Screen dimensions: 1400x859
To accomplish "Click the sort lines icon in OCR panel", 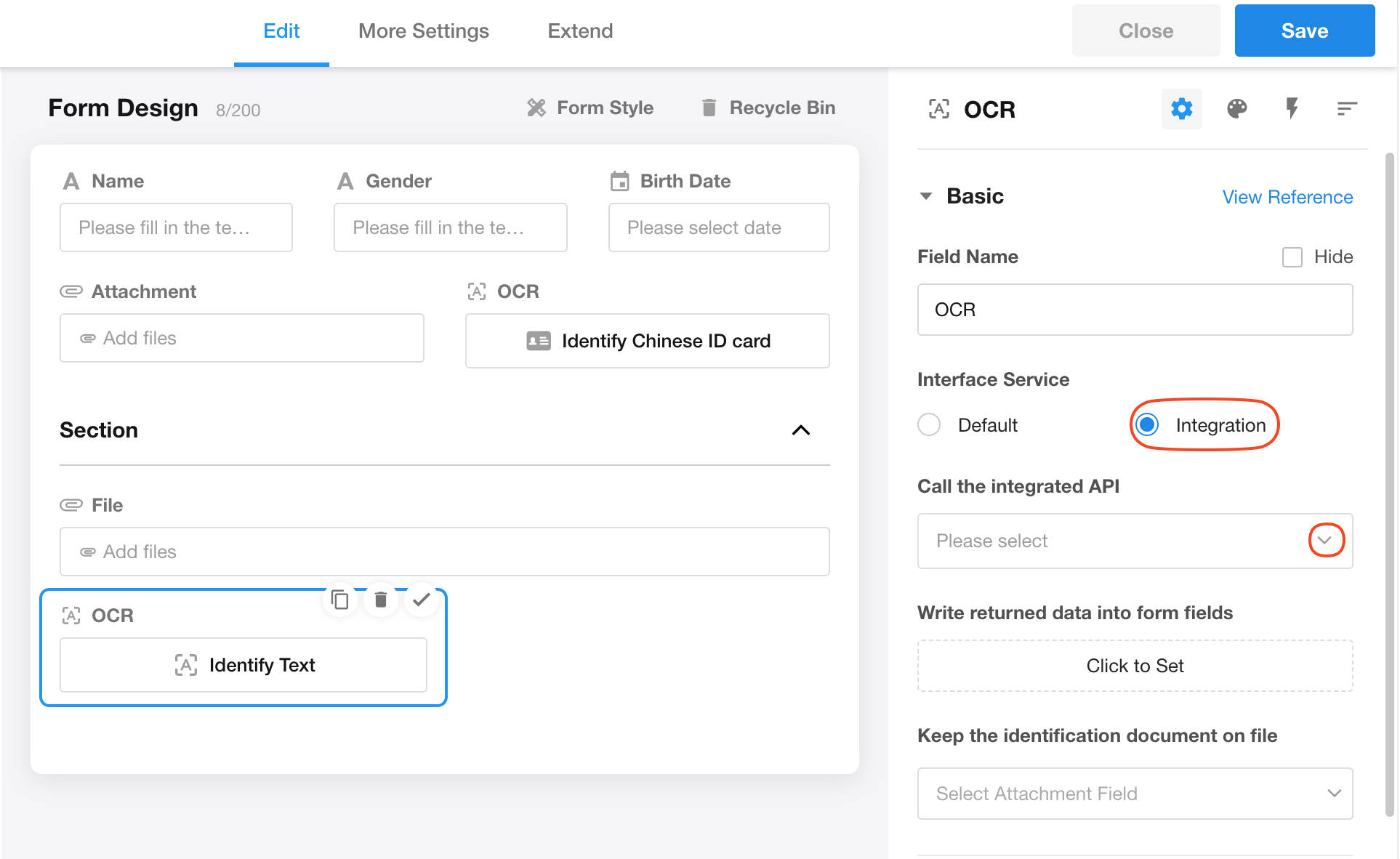I will (1347, 109).
